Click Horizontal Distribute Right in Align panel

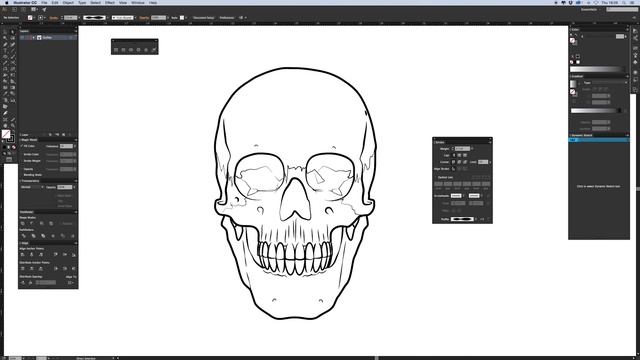coord(73,269)
